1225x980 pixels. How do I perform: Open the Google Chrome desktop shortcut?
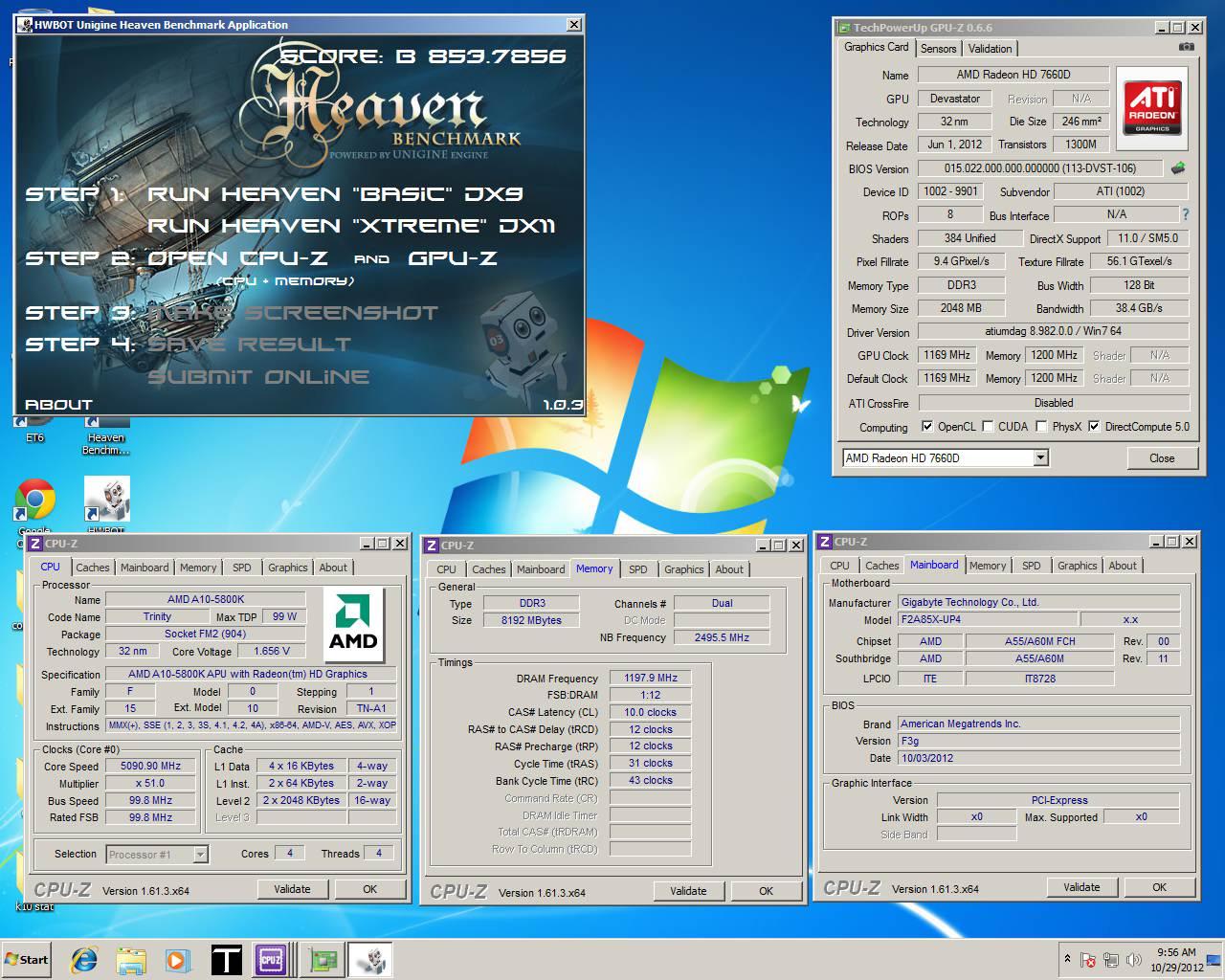[x=35, y=500]
